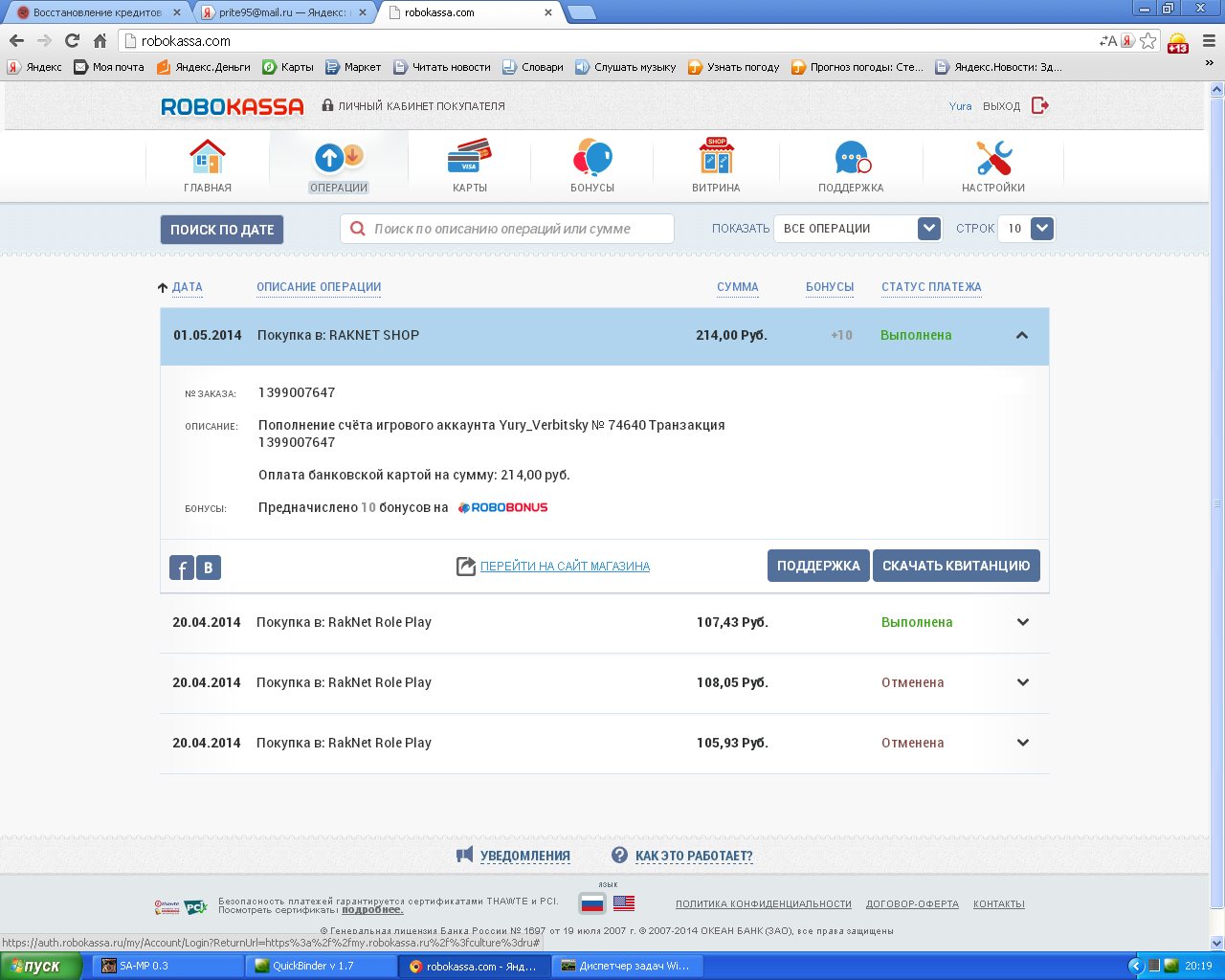Open a new browser tab
This screenshot has height=980, width=1225.
[581, 12]
